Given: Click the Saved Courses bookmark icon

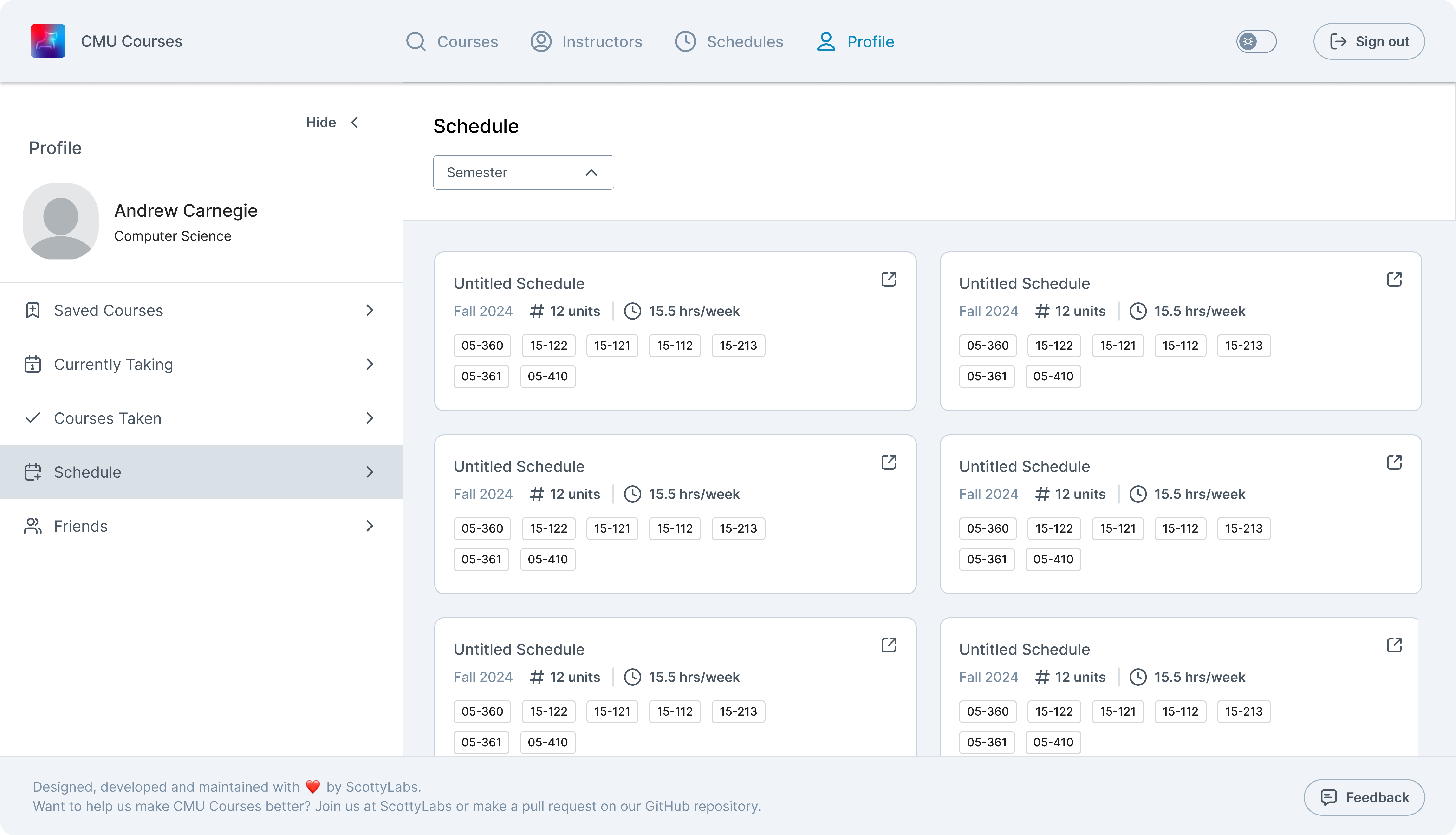Looking at the screenshot, I should 33,310.
